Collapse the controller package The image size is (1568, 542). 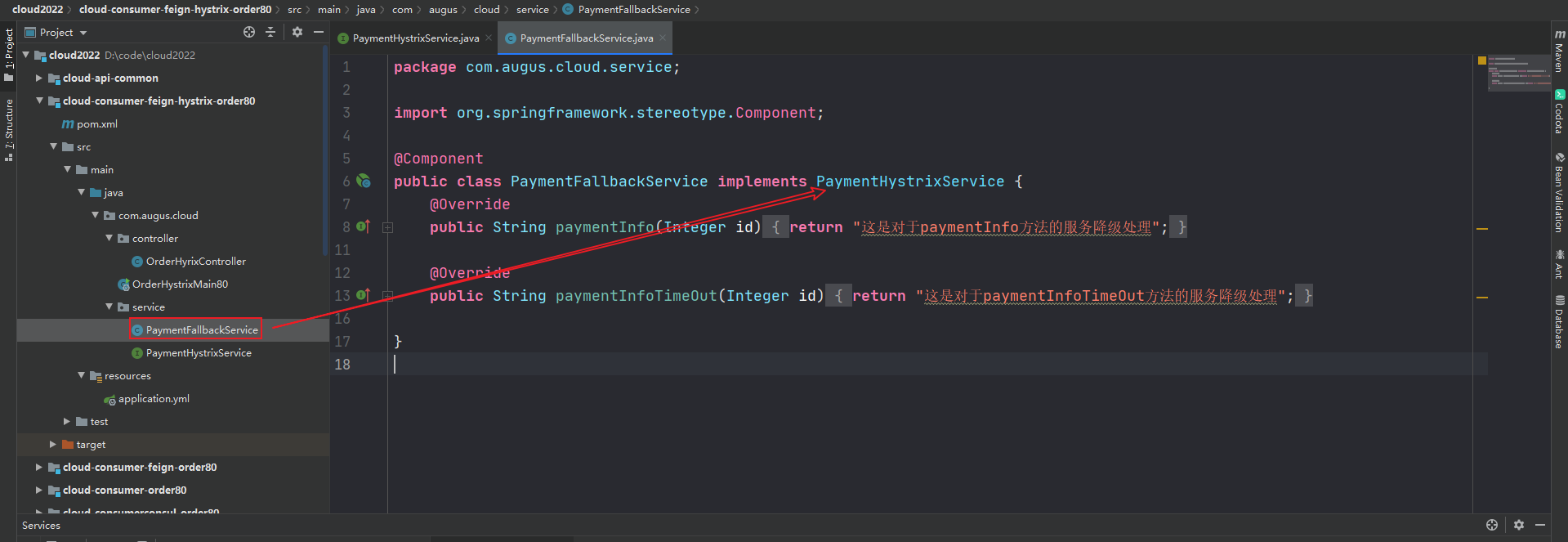pos(109,238)
